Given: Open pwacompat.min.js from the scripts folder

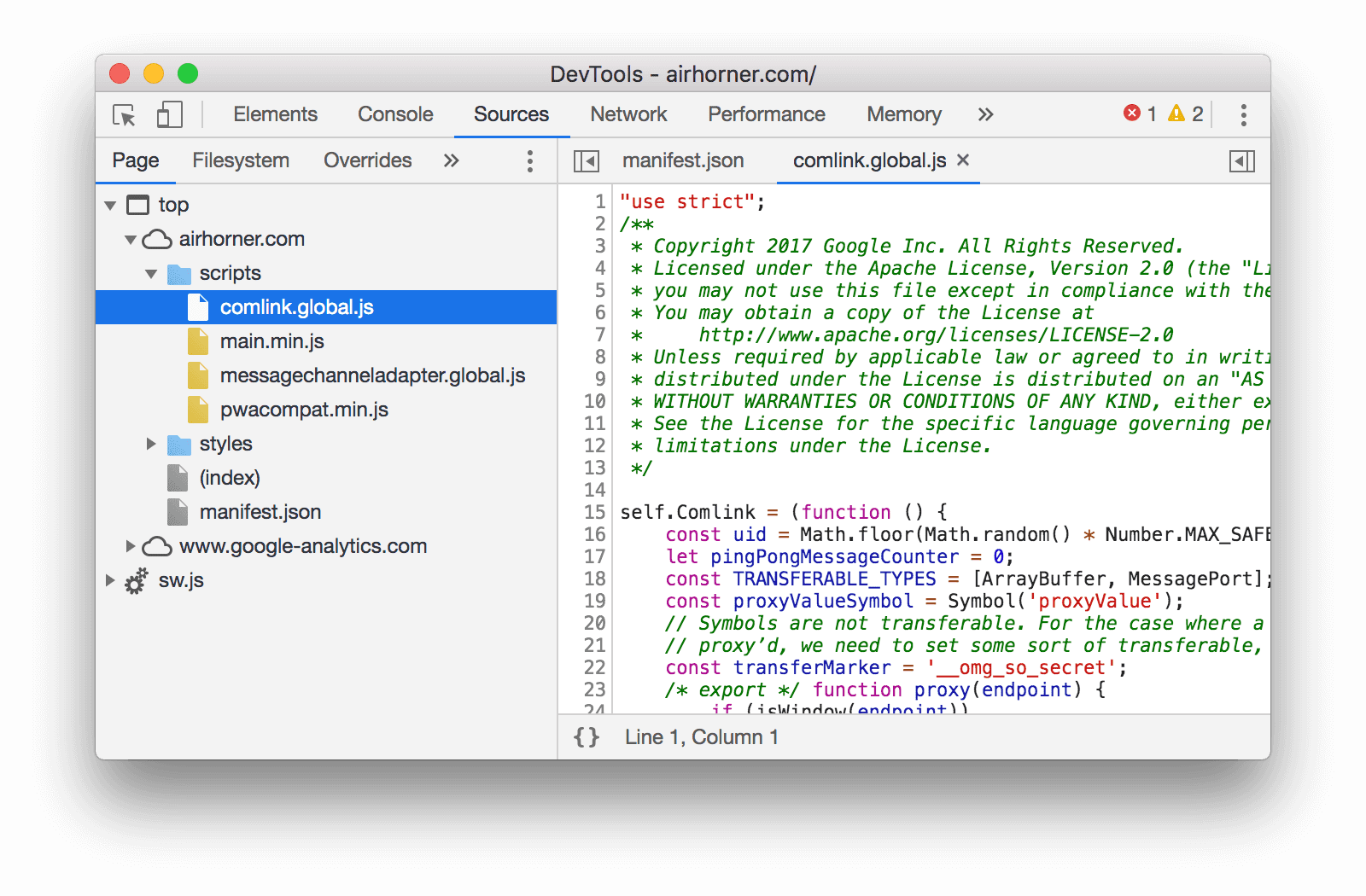Looking at the screenshot, I should coord(303,410).
